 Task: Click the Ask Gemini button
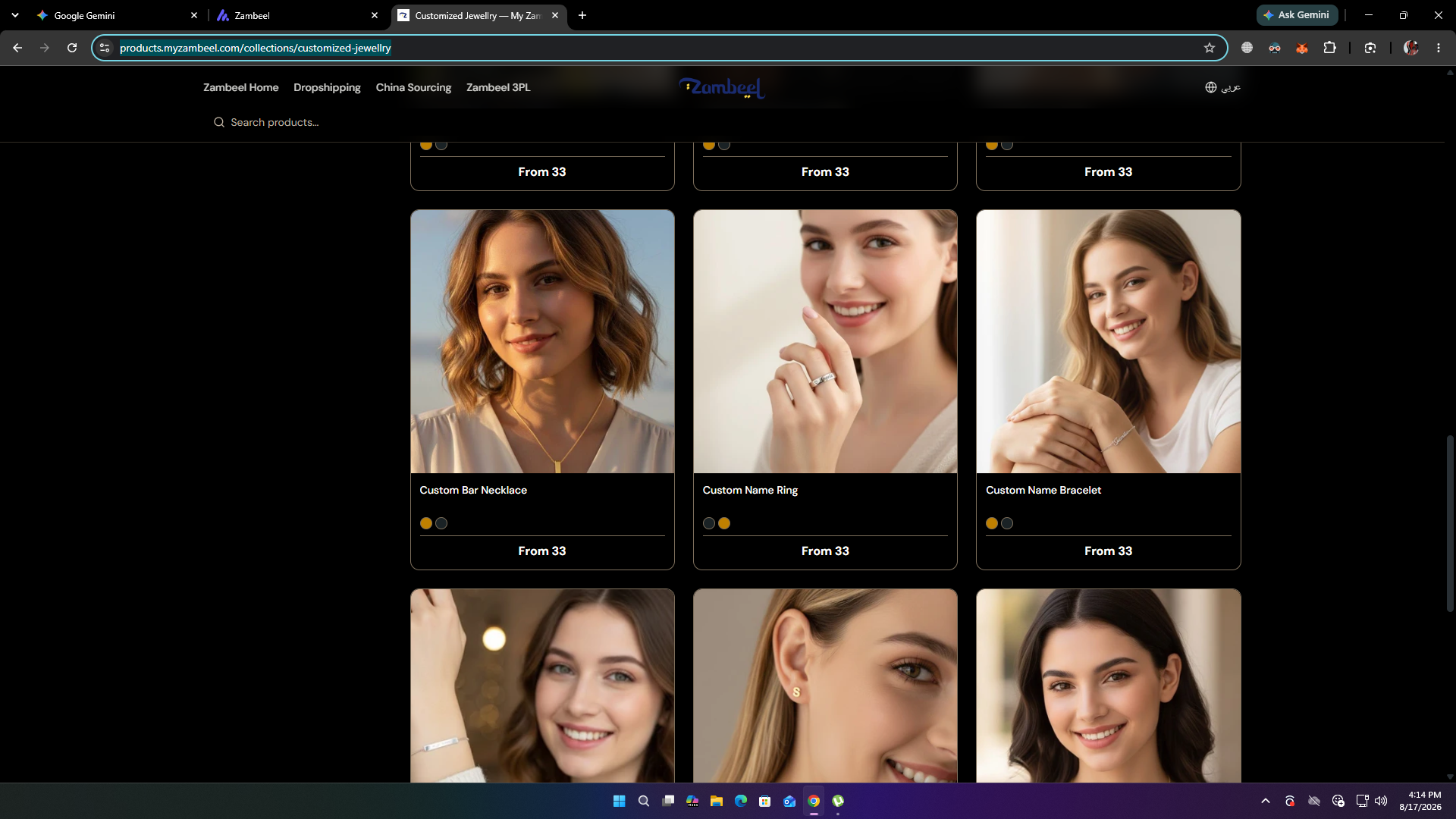tap(1297, 15)
